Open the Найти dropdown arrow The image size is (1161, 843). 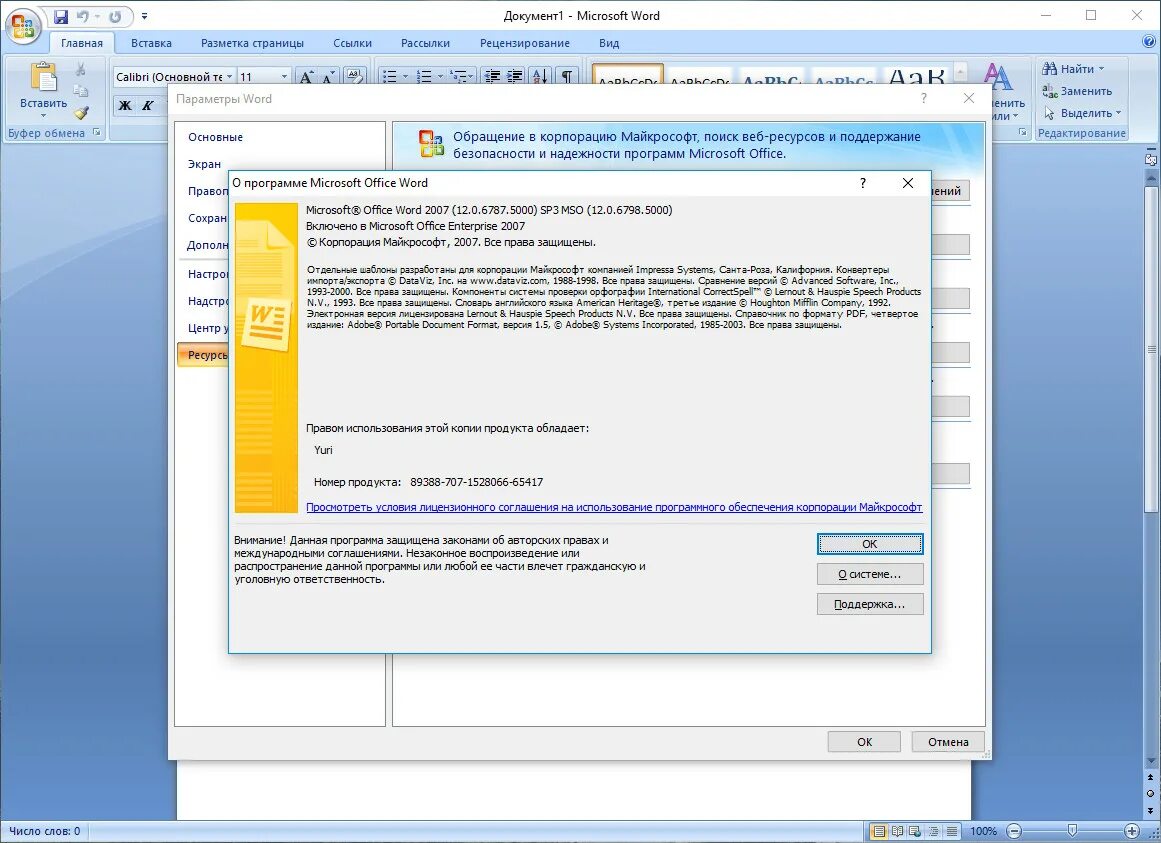pyautogui.click(x=1101, y=69)
